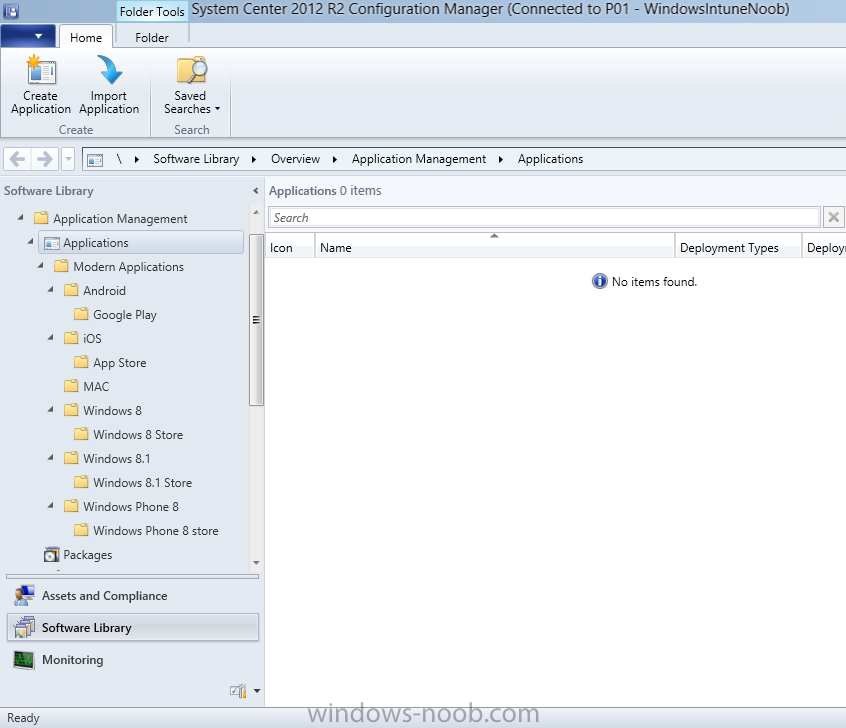Viewport: 846px width, 728px height.
Task: Select the Modern Applications folder
Action: (x=128, y=267)
